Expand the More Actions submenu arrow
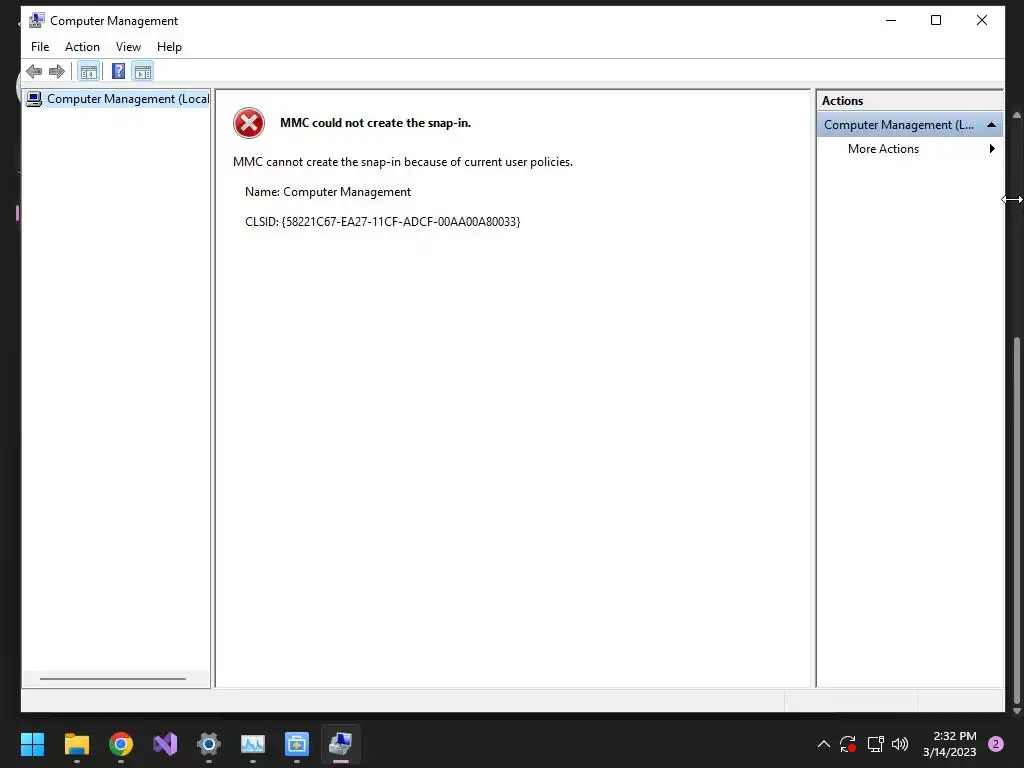The width and height of the screenshot is (1024, 768). click(x=992, y=149)
